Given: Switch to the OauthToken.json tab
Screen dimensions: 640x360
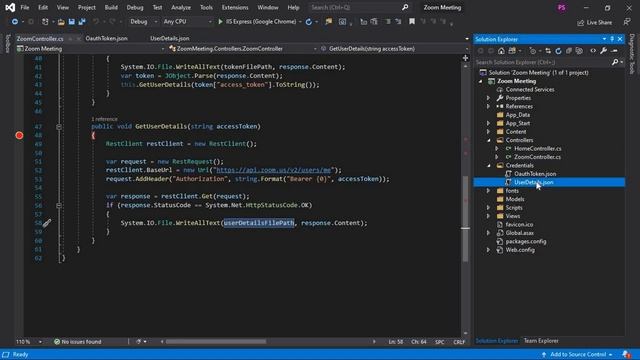Looking at the screenshot, I should 107,38.
